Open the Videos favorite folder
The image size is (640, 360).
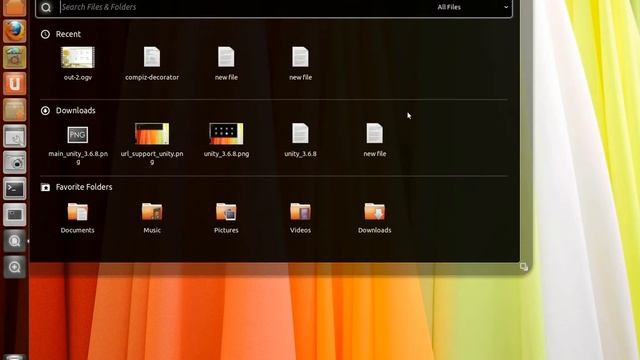tap(300, 218)
